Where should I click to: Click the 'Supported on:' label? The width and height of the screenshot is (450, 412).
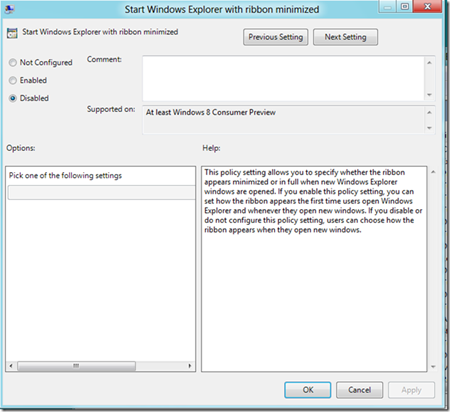tap(111, 109)
